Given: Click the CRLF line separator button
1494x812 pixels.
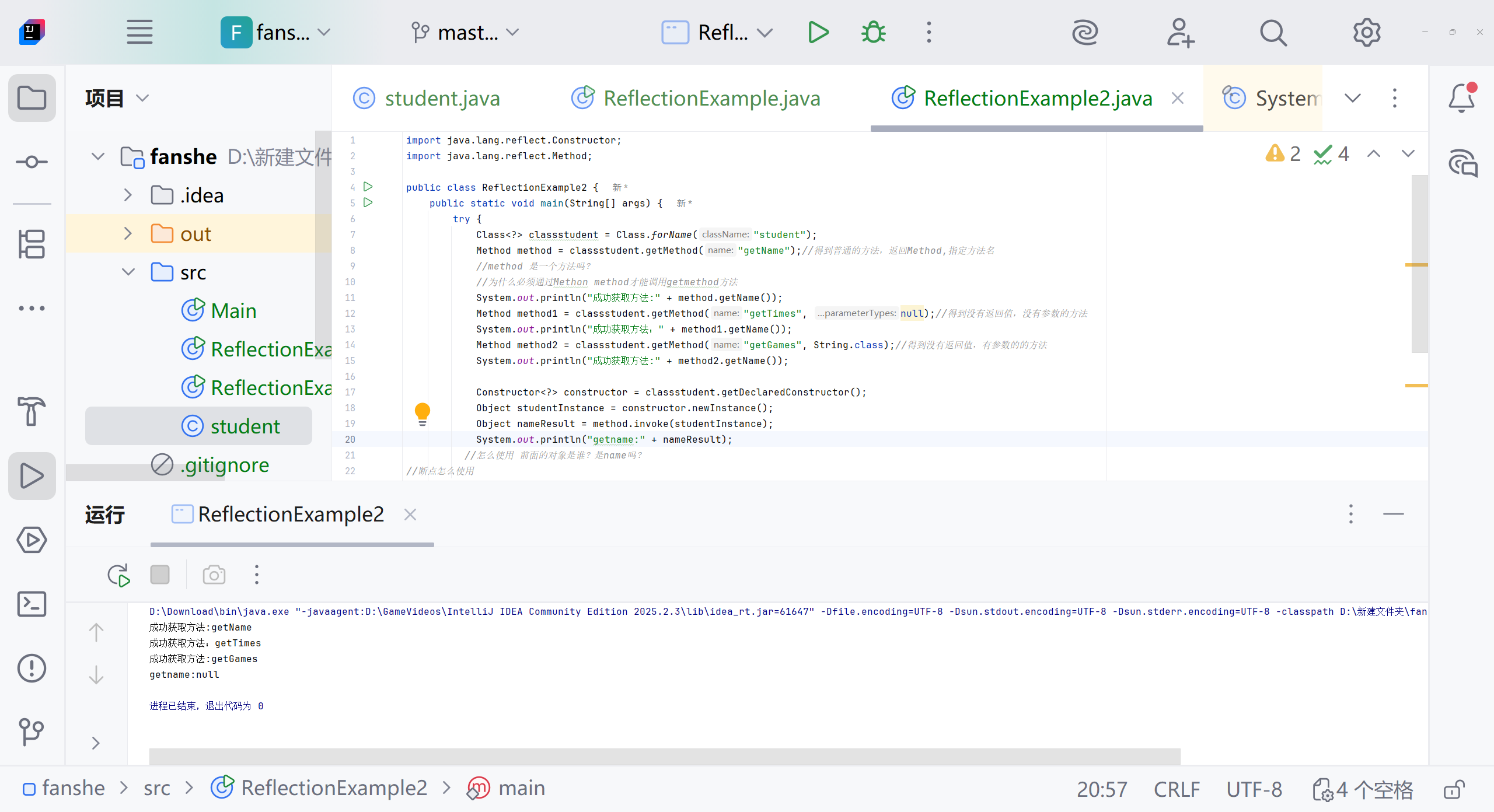Looking at the screenshot, I should pyautogui.click(x=1177, y=789).
